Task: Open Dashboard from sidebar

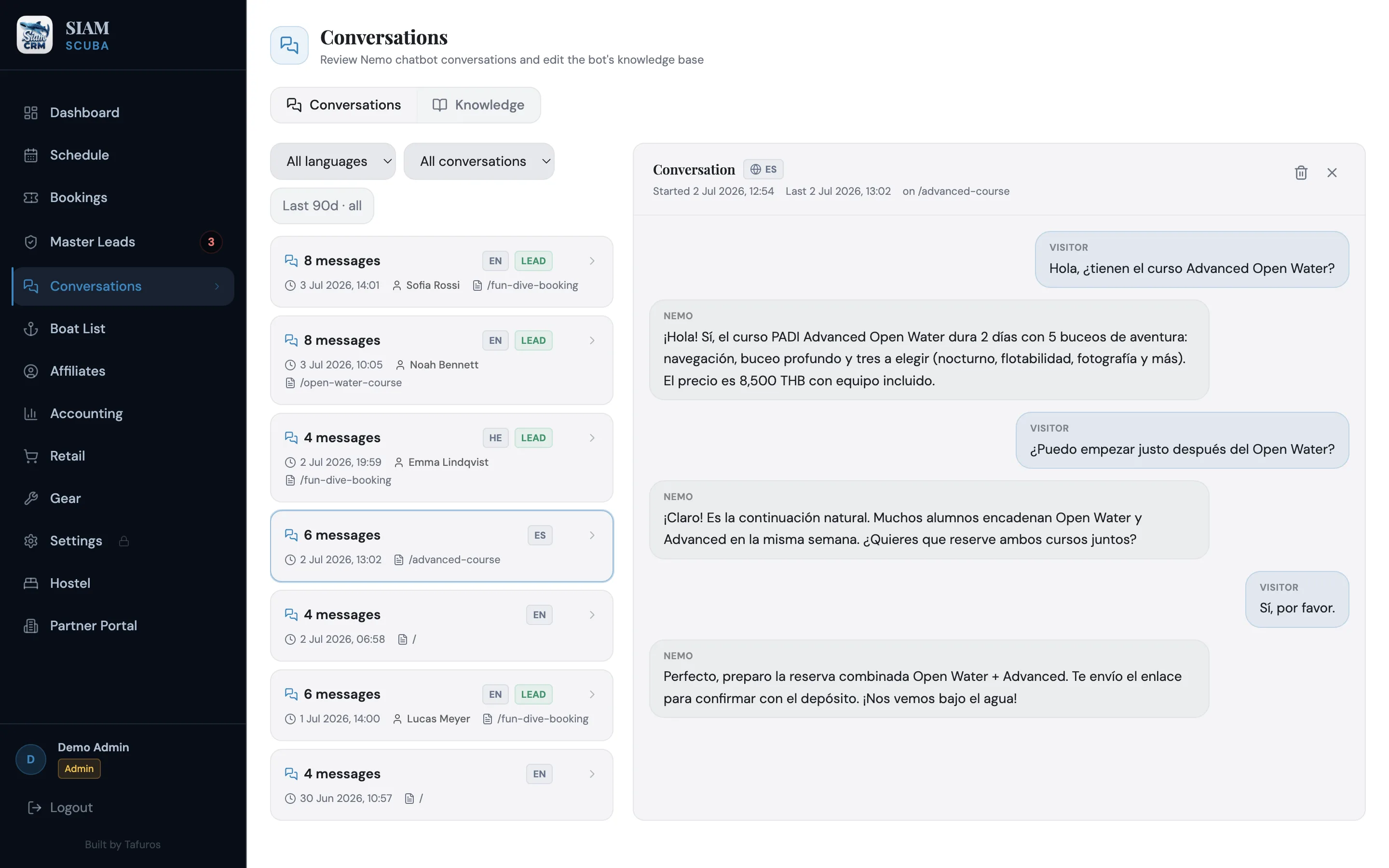Action: 123,112
